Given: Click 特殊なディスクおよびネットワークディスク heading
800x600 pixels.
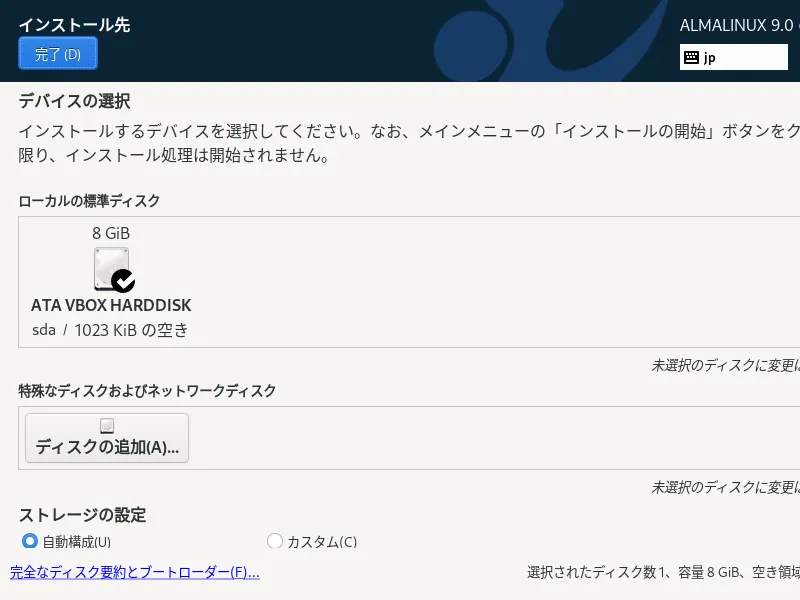Looking at the screenshot, I should pos(147,391).
